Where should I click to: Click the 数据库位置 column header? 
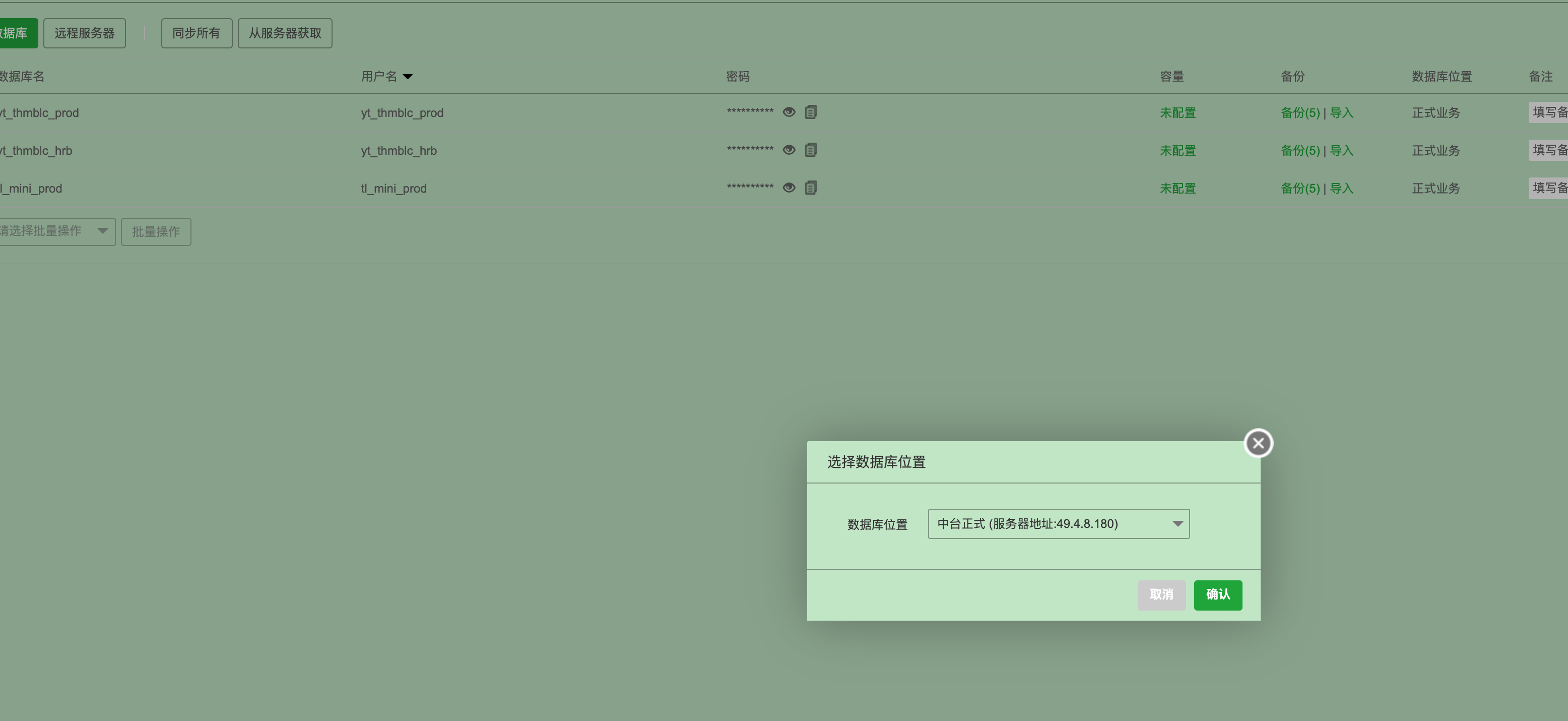pyautogui.click(x=1442, y=77)
